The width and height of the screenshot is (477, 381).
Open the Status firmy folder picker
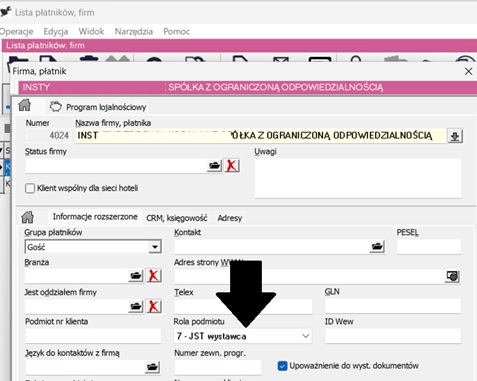coord(214,166)
